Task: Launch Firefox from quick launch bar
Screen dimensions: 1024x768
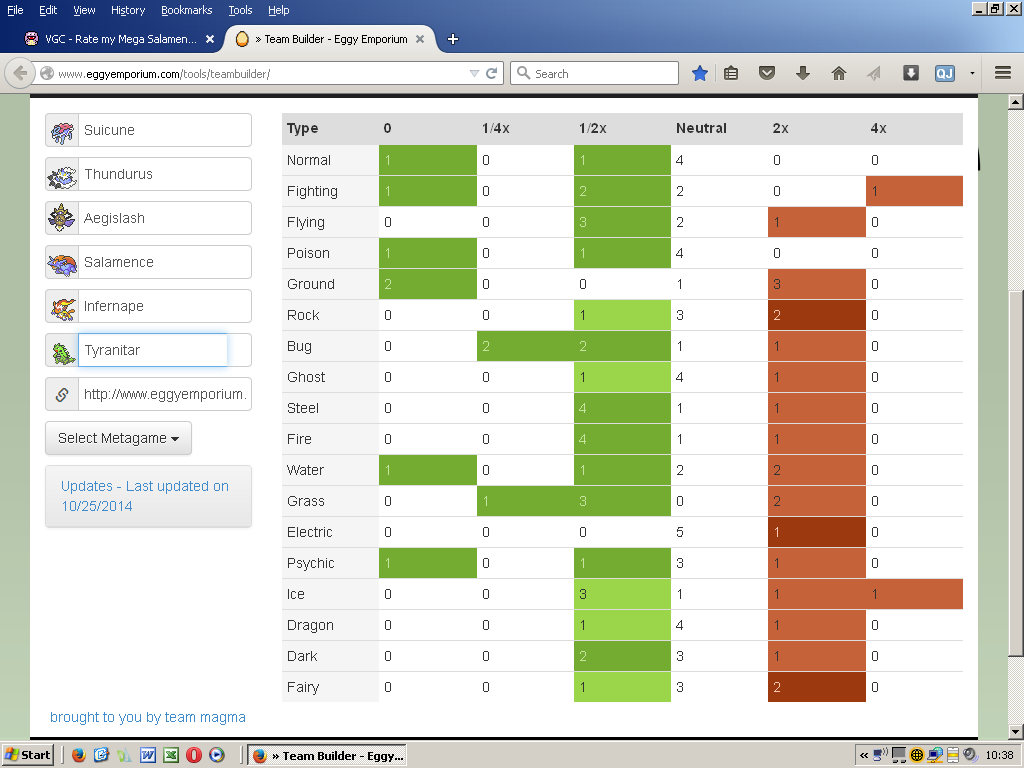Action: point(79,755)
